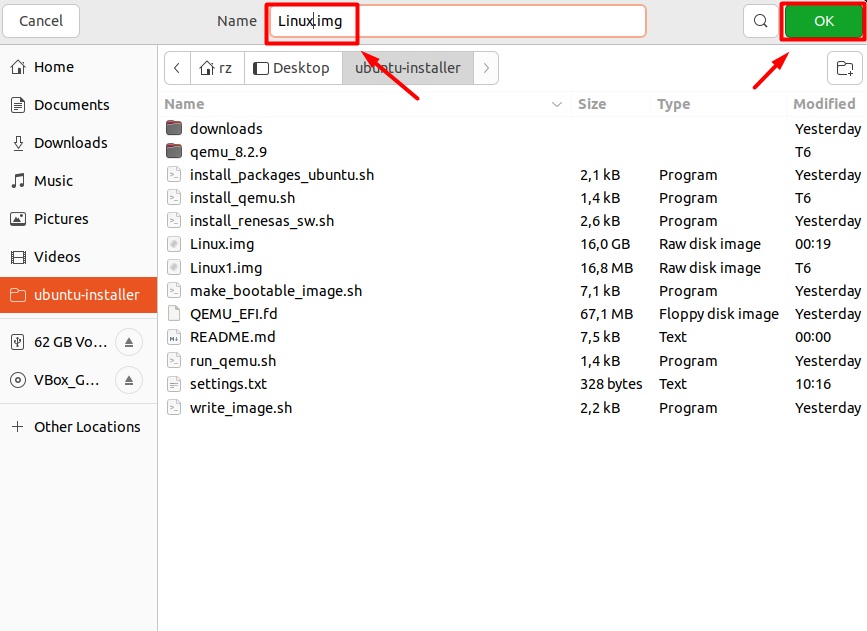
Task: Click the qemu_8.2.9 folder icon
Action: click(x=174, y=152)
